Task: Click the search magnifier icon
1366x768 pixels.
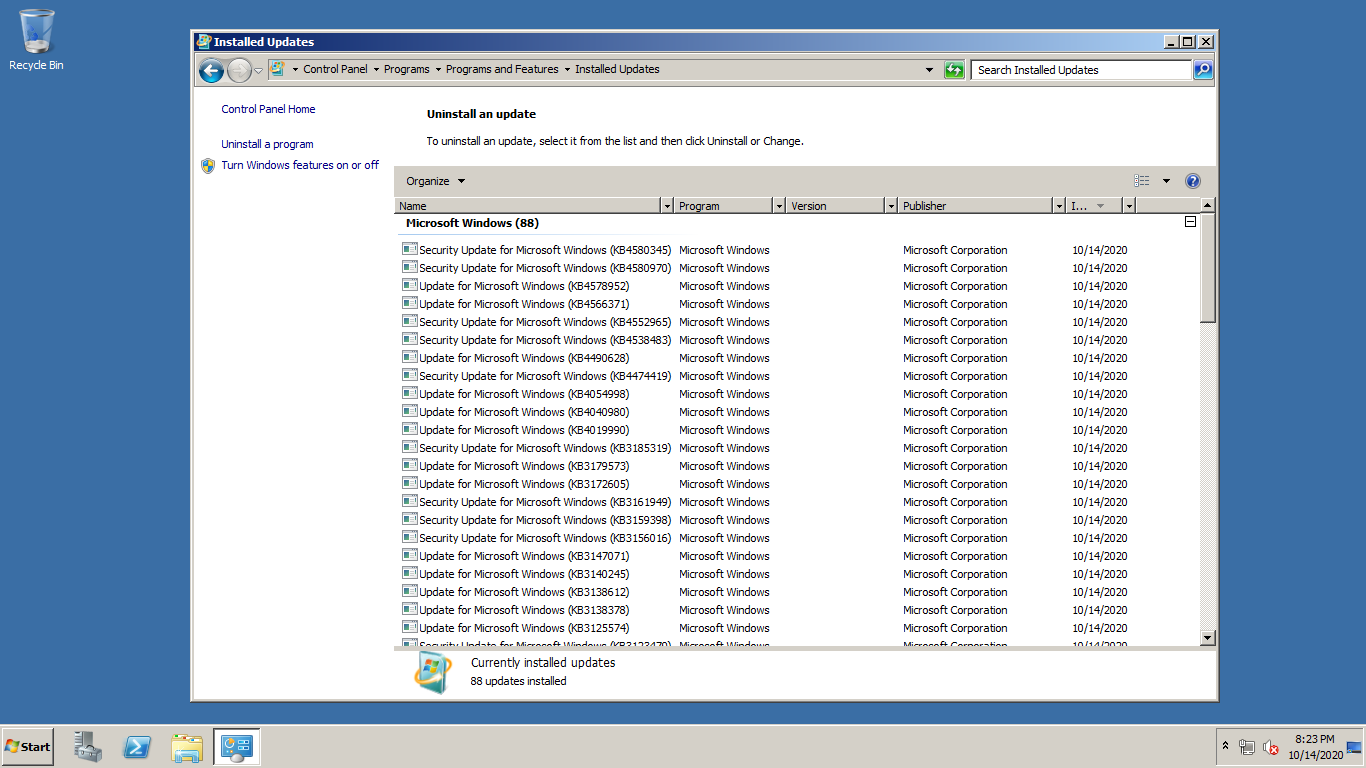Action: coord(1203,70)
